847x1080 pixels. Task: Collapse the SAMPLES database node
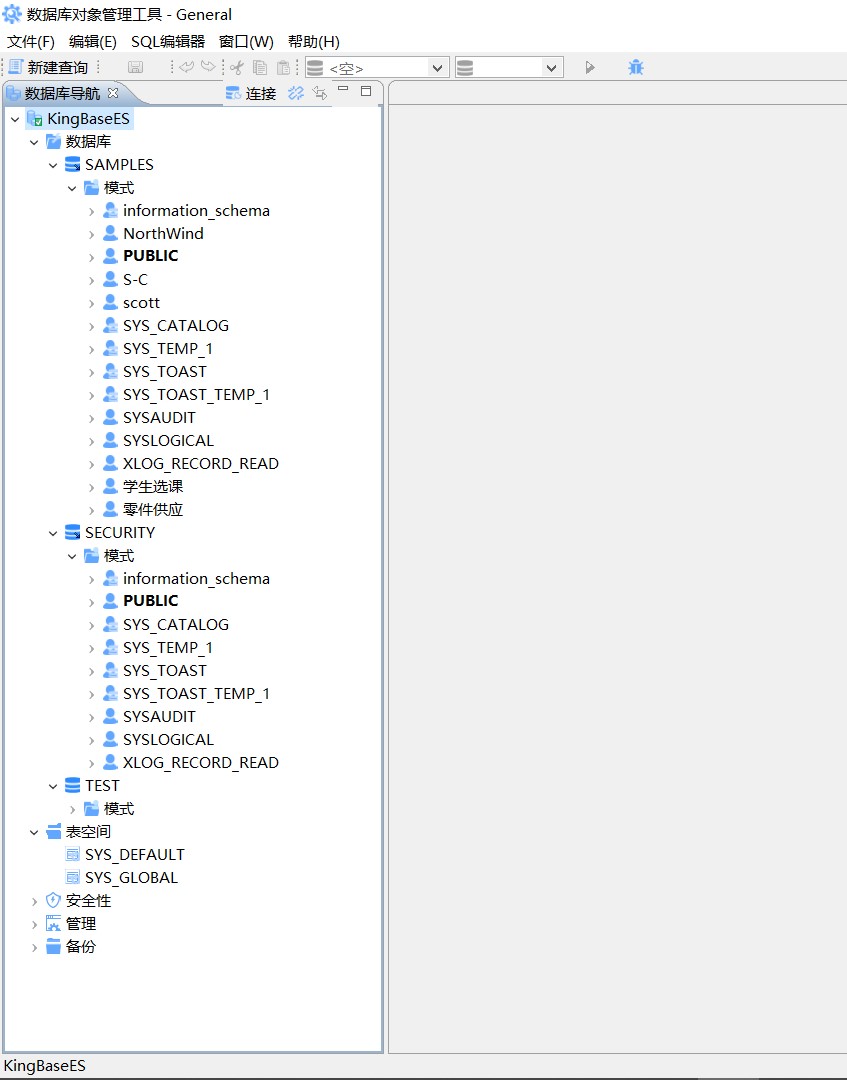pyautogui.click(x=53, y=164)
